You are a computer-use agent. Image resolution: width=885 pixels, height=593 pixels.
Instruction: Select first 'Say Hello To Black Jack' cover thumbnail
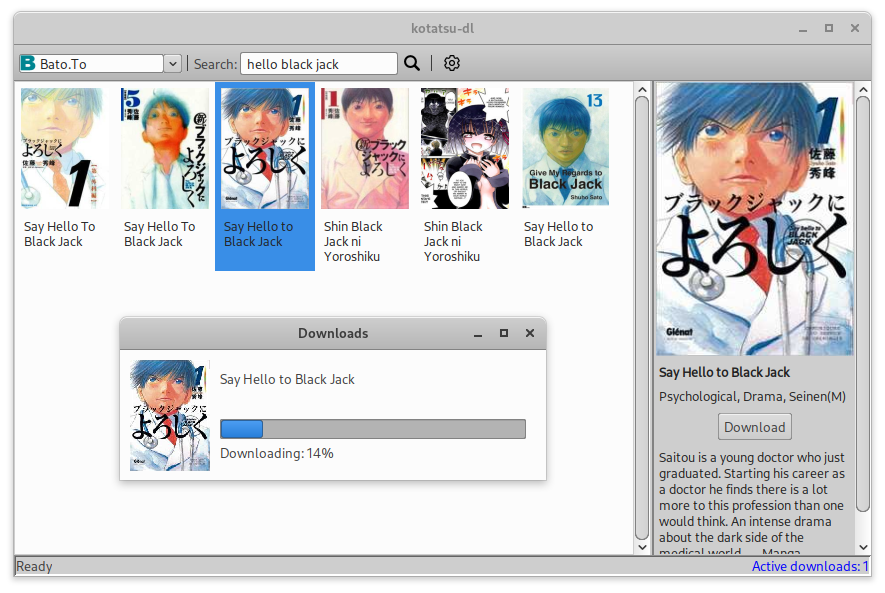pyautogui.click(x=65, y=148)
